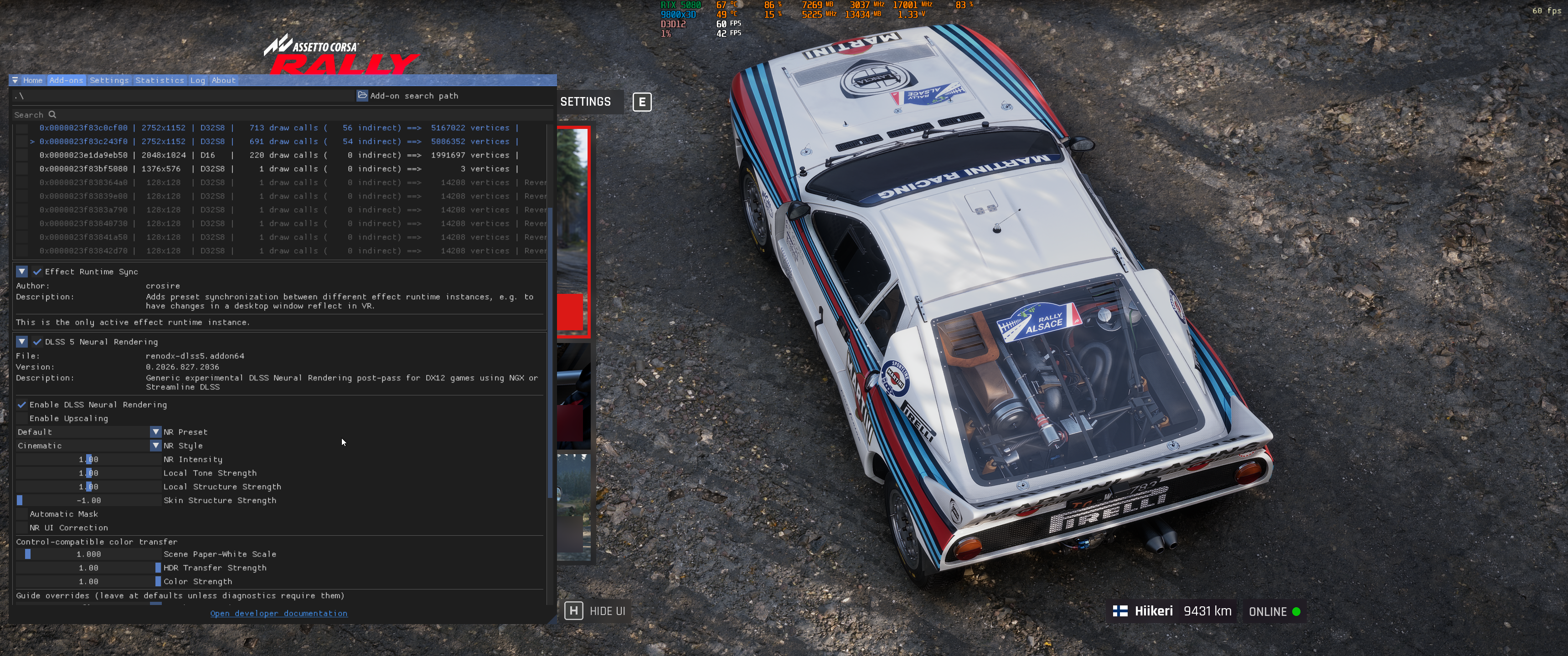This screenshot has height=656, width=1568.
Task: Click the add-ons panel vertical scrollbar
Action: [x=550, y=353]
